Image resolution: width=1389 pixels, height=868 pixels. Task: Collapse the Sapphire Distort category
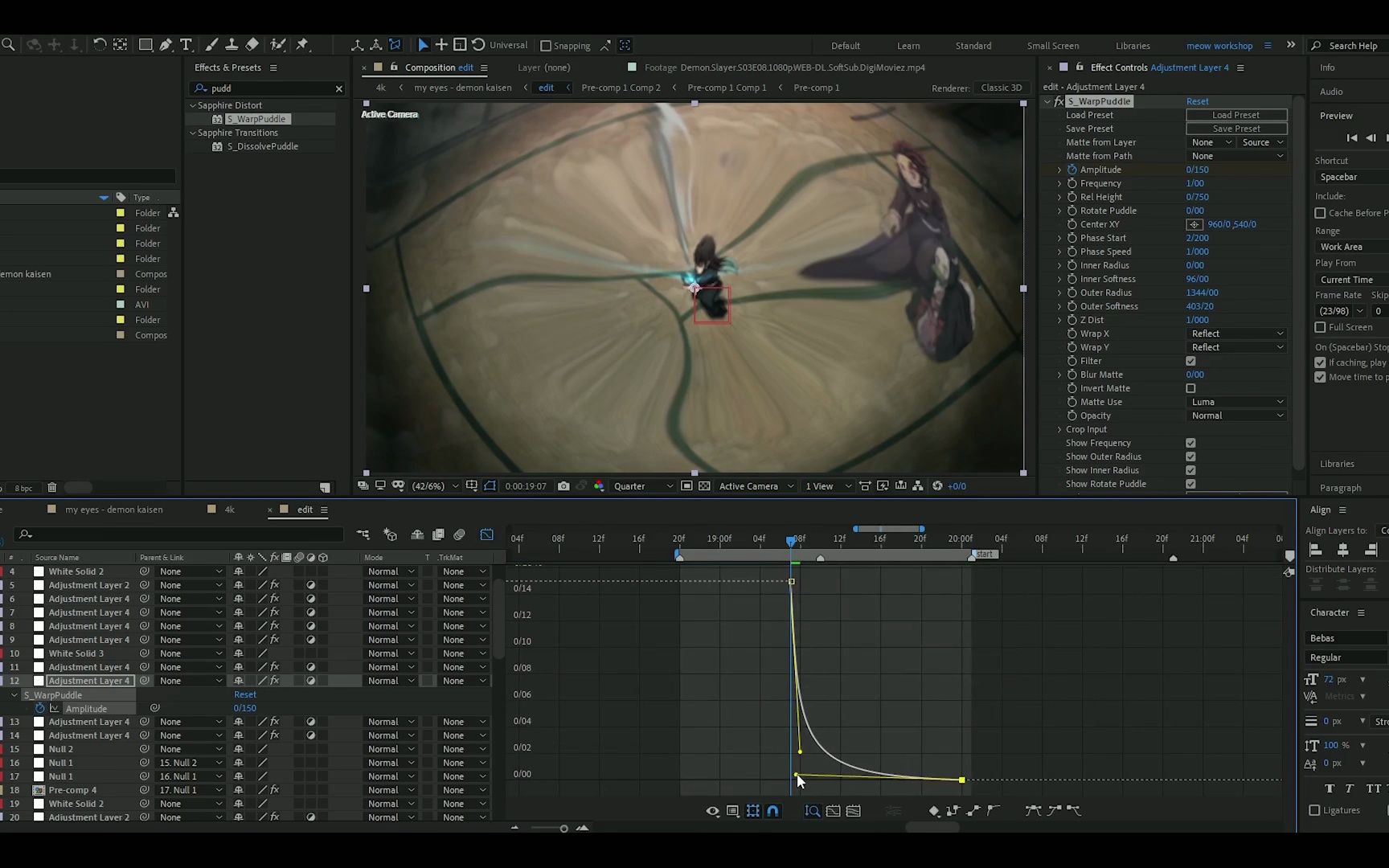click(x=193, y=105)
